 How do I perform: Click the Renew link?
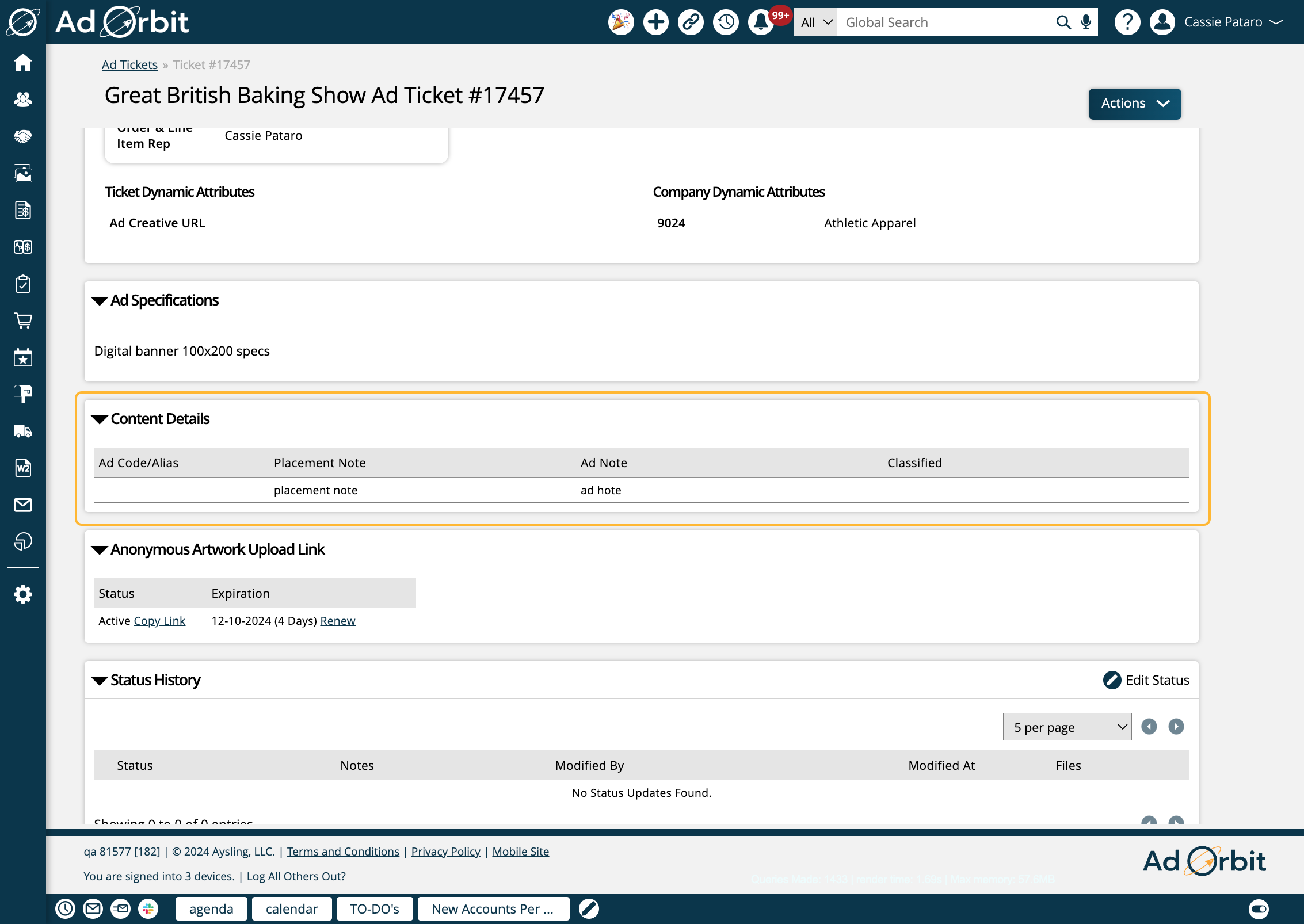point(338,621)
